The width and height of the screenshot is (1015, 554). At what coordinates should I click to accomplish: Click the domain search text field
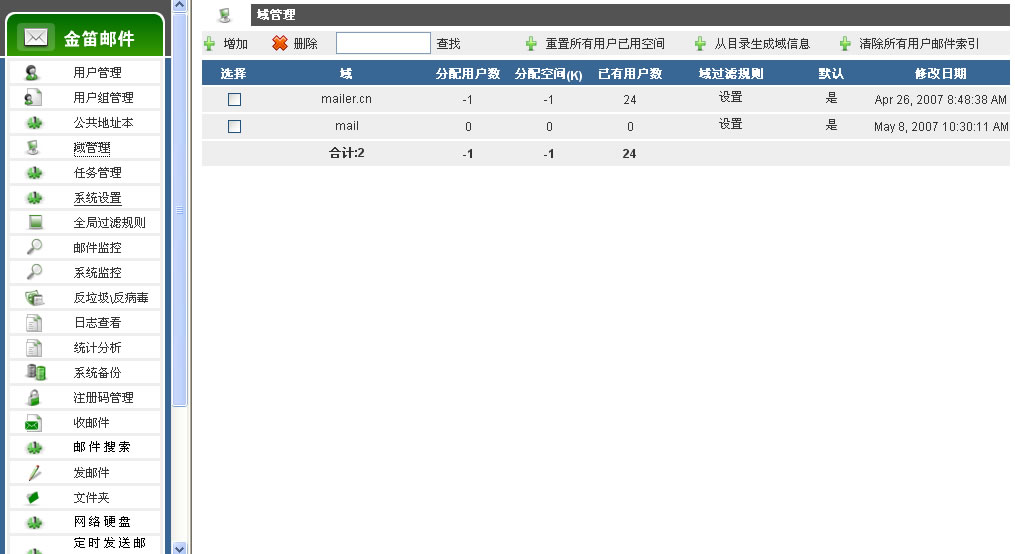(383, 43)
